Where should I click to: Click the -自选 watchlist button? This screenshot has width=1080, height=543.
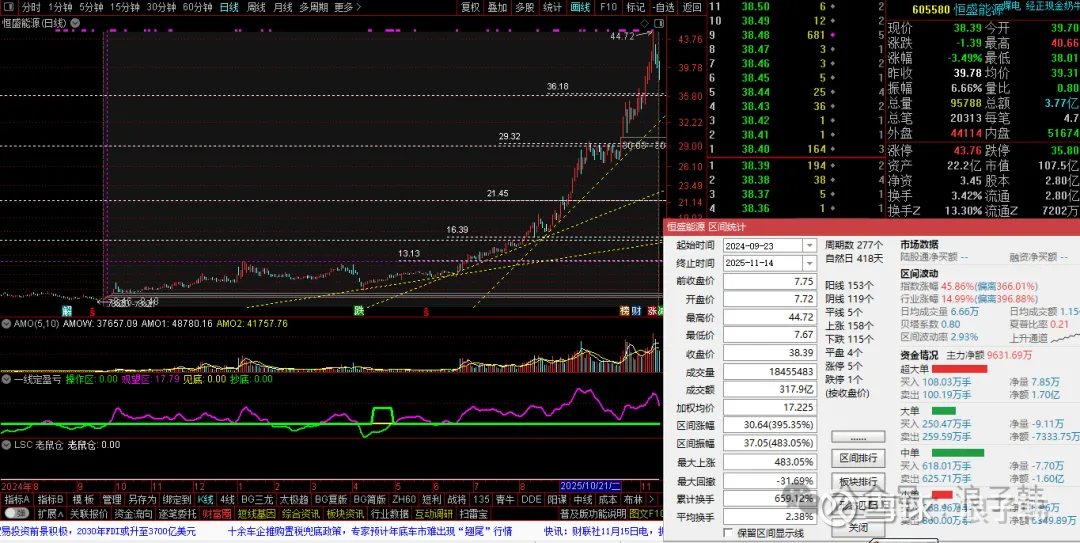[x=663, y=8]
